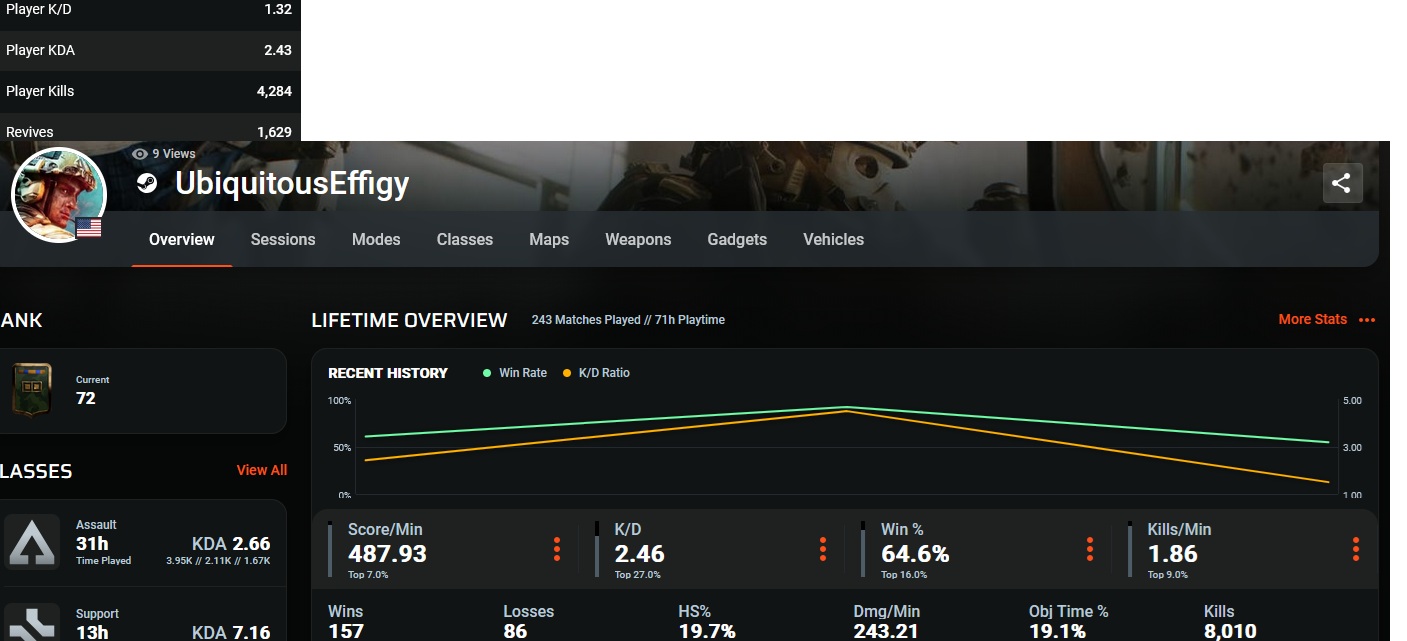Click the Support class icon
The width and height of the screenshot is (1407, 641).
pyautogui.click(x=32, y=622)
